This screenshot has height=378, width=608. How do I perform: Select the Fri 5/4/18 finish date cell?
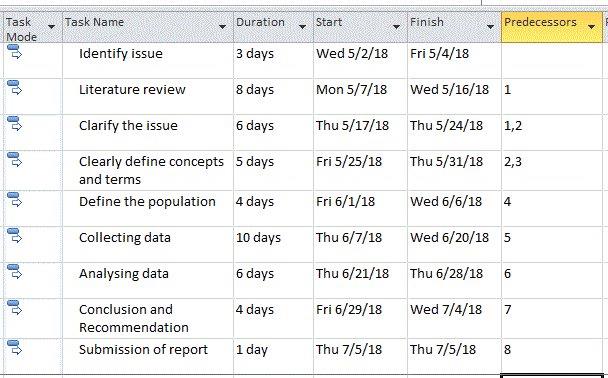454,60
